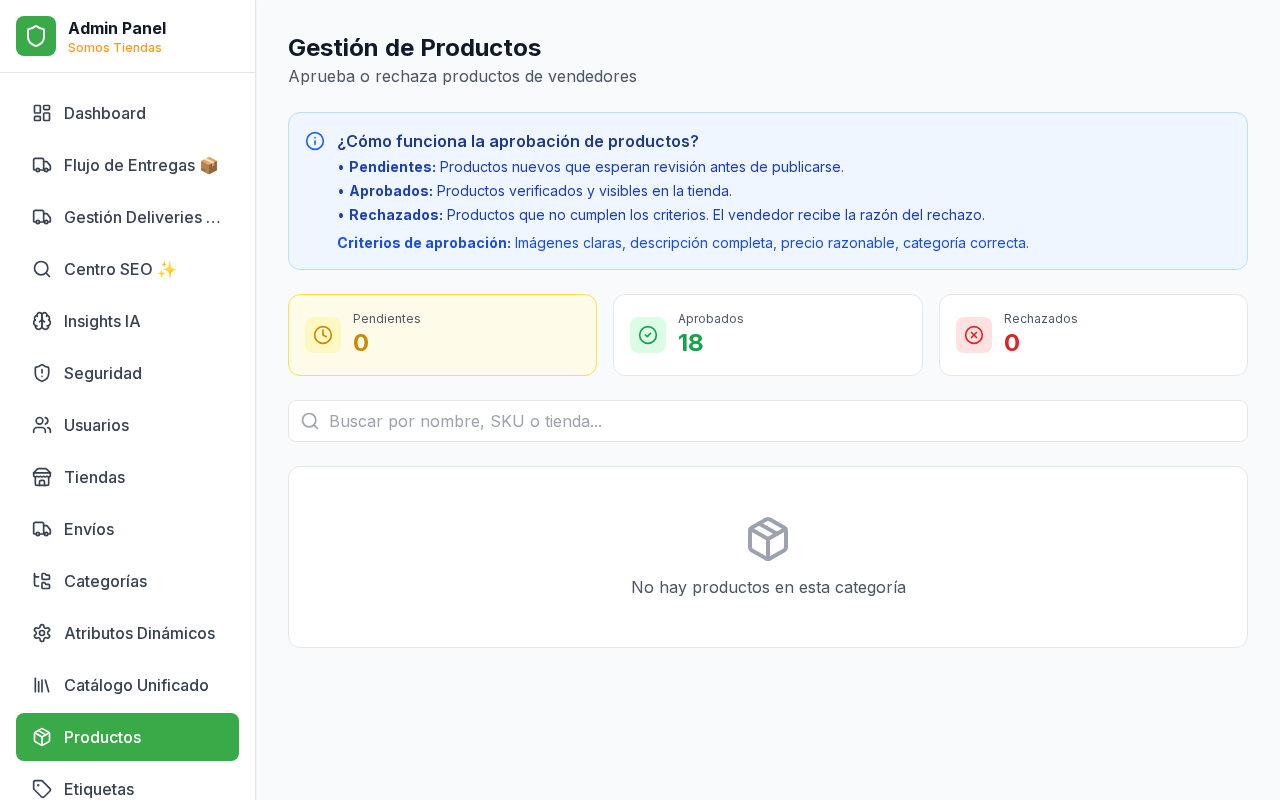
Task: Click the Atributos Dinámicos gear icon
Action: coord(42,633)
